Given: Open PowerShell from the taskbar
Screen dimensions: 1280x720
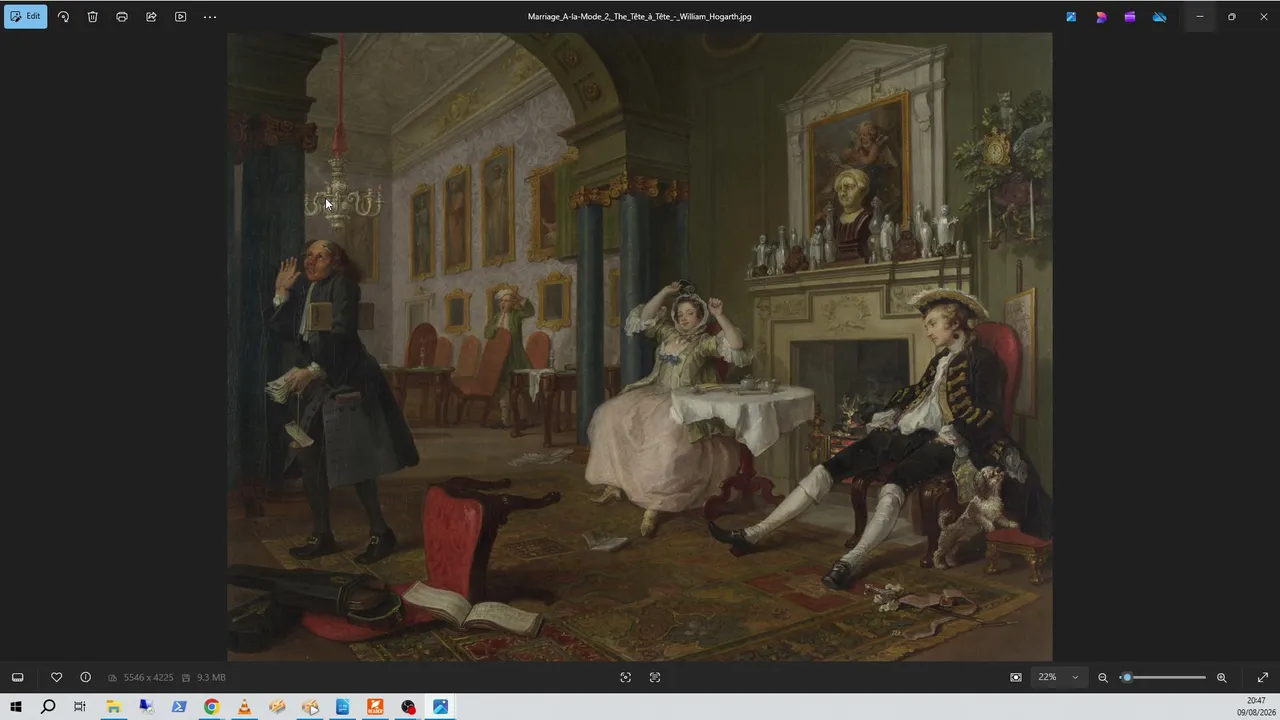Looking at the screenshot, I should click(179, 707).
